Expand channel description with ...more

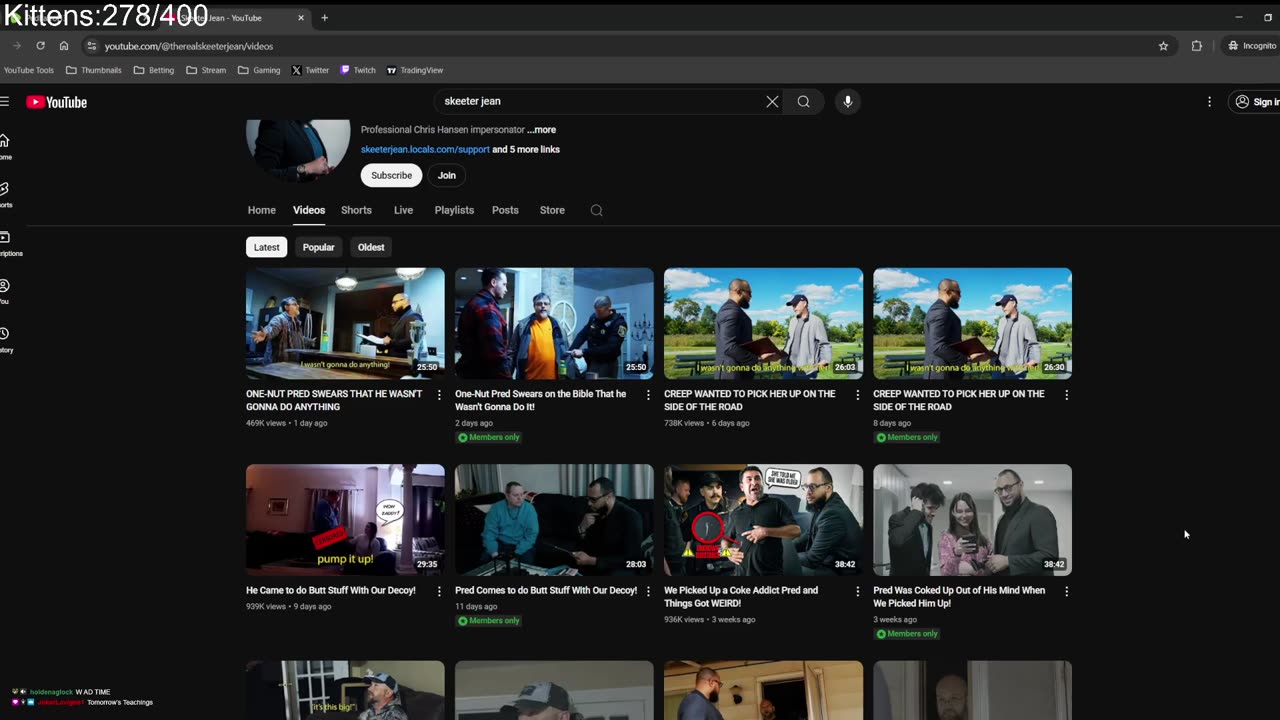point(541,130)
